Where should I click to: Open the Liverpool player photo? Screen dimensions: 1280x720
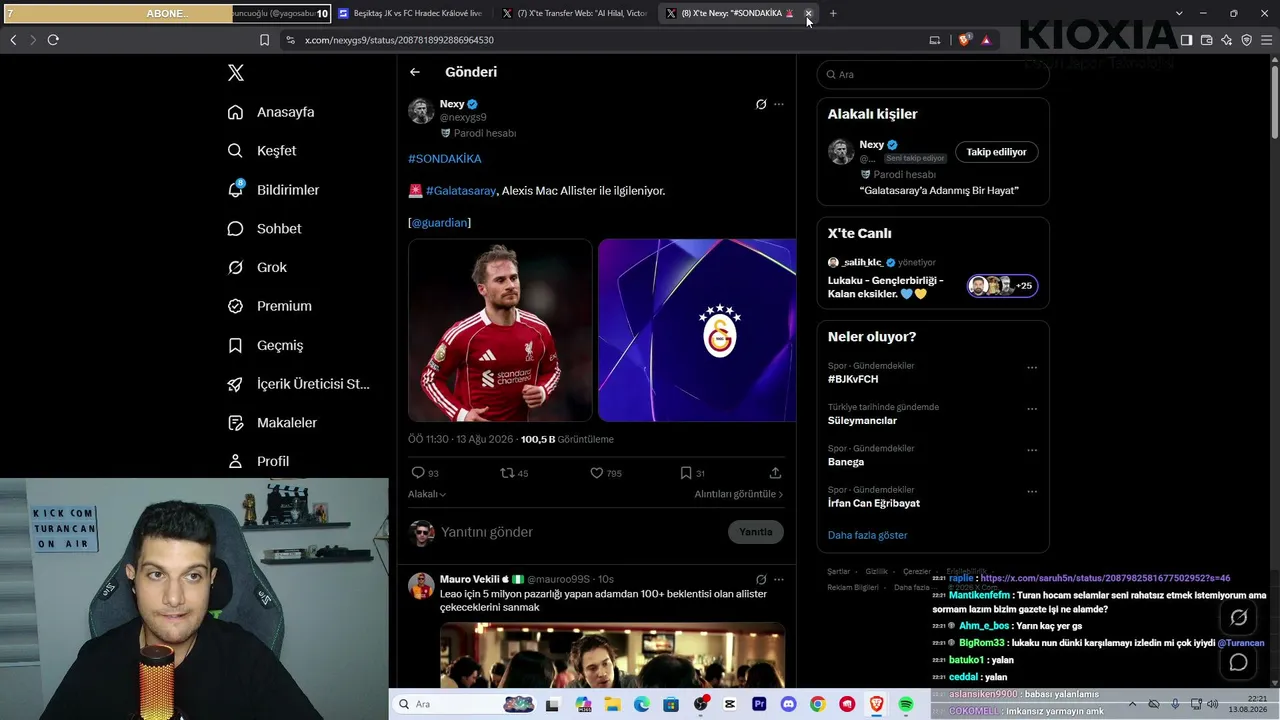(500, 330)
